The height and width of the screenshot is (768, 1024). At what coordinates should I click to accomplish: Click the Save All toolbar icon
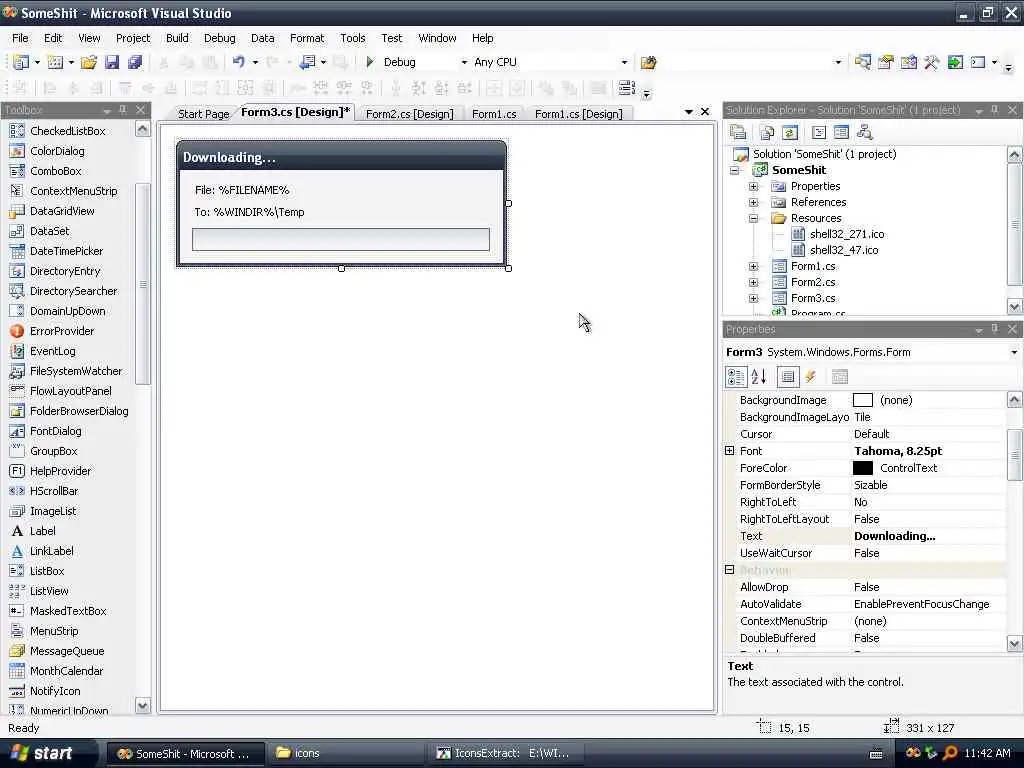point(135,62)
